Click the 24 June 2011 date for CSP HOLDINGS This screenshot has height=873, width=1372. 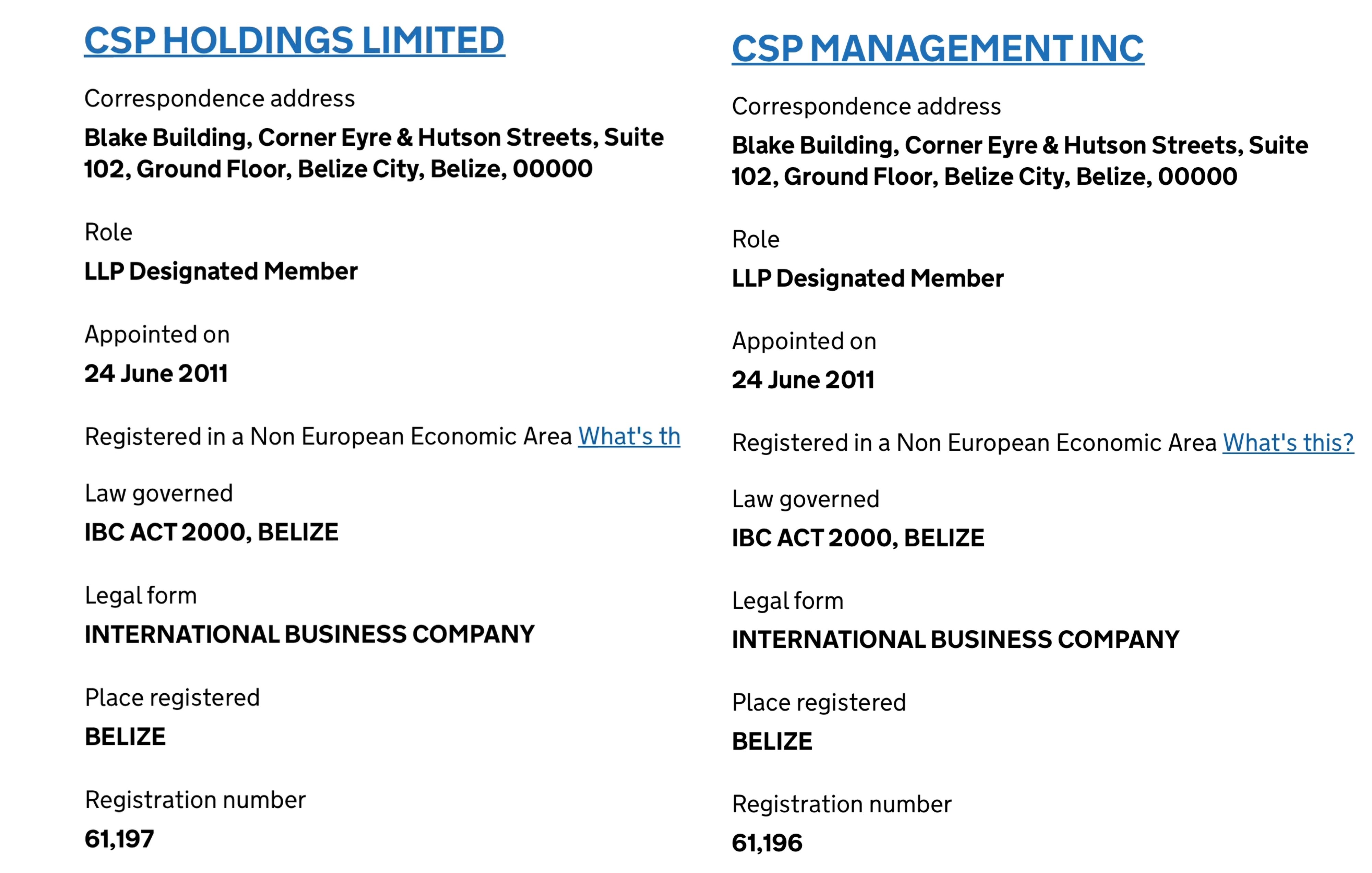point(156,373)
